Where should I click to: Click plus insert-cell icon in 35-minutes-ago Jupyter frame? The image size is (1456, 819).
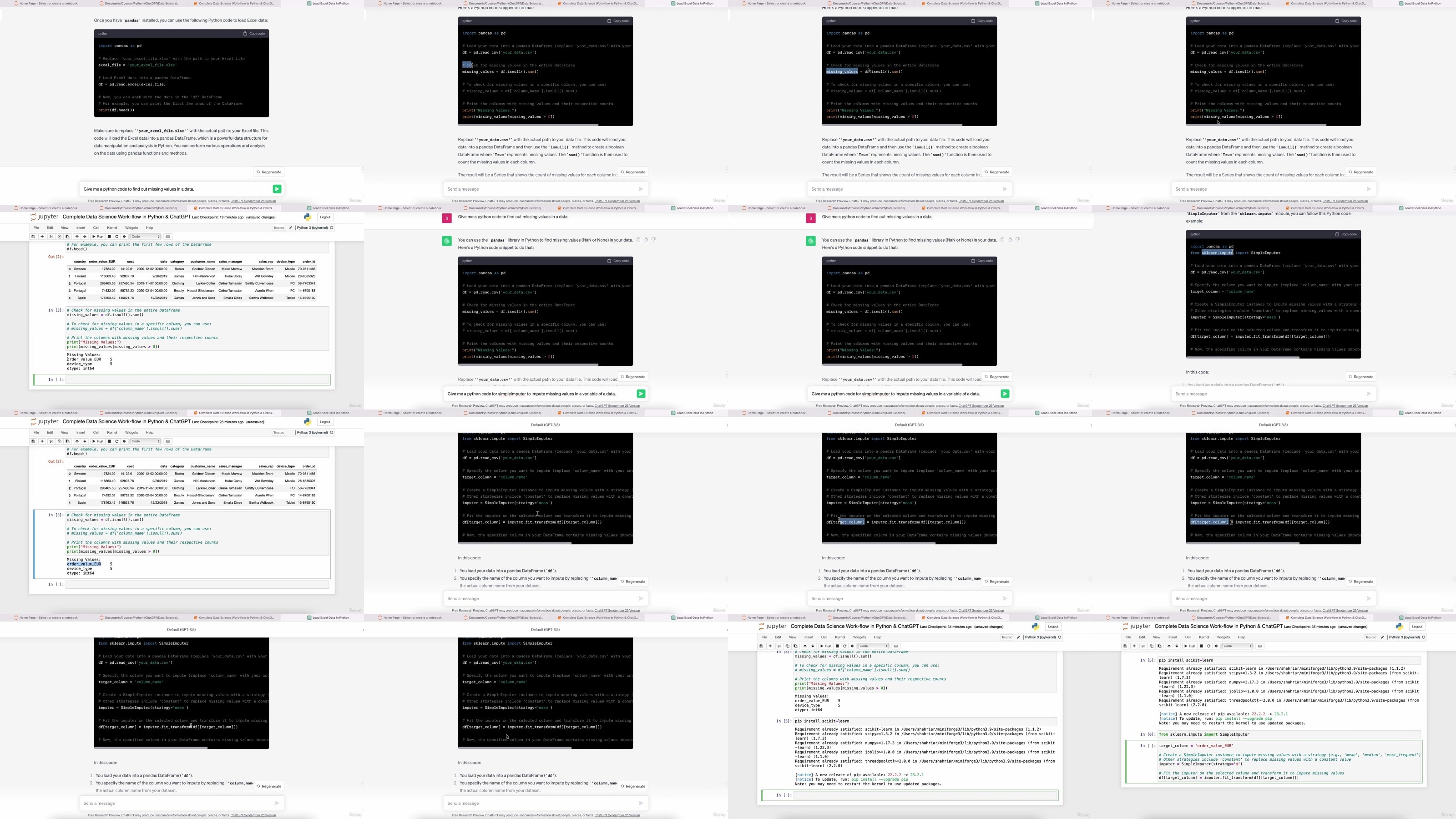(x=1134, y=646)
